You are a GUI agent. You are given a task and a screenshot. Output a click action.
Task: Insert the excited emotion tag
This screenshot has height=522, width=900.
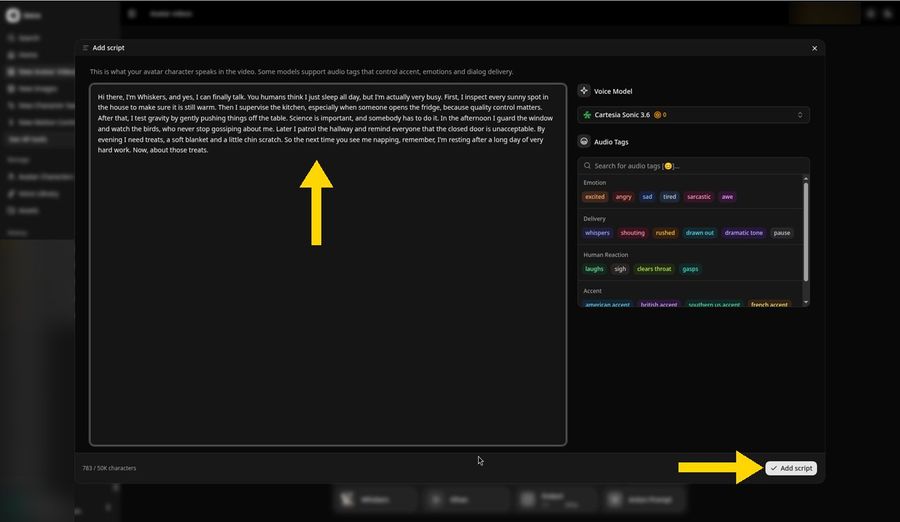[x=595, y=196]
